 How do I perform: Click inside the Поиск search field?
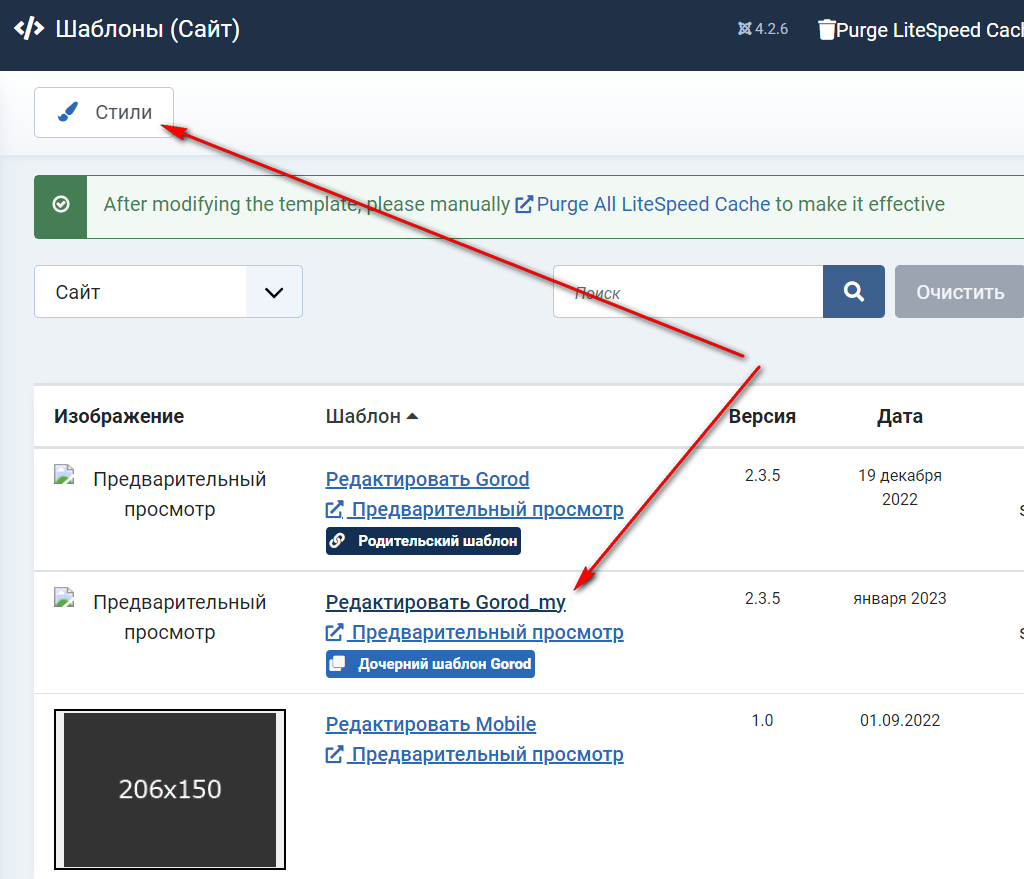(688, 292)
